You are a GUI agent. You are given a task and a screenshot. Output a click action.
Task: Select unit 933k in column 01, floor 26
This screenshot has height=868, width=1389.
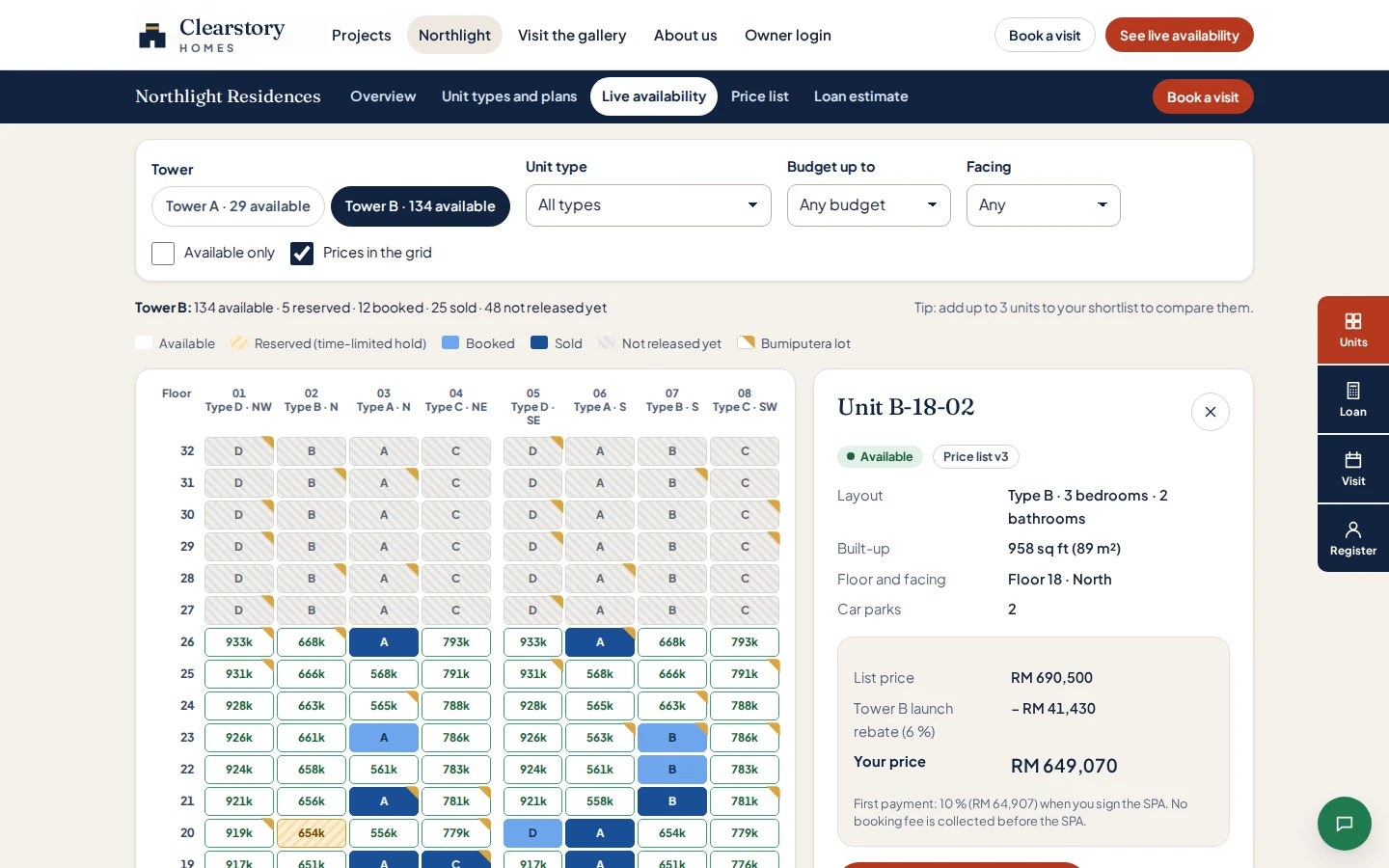(239, 642)
